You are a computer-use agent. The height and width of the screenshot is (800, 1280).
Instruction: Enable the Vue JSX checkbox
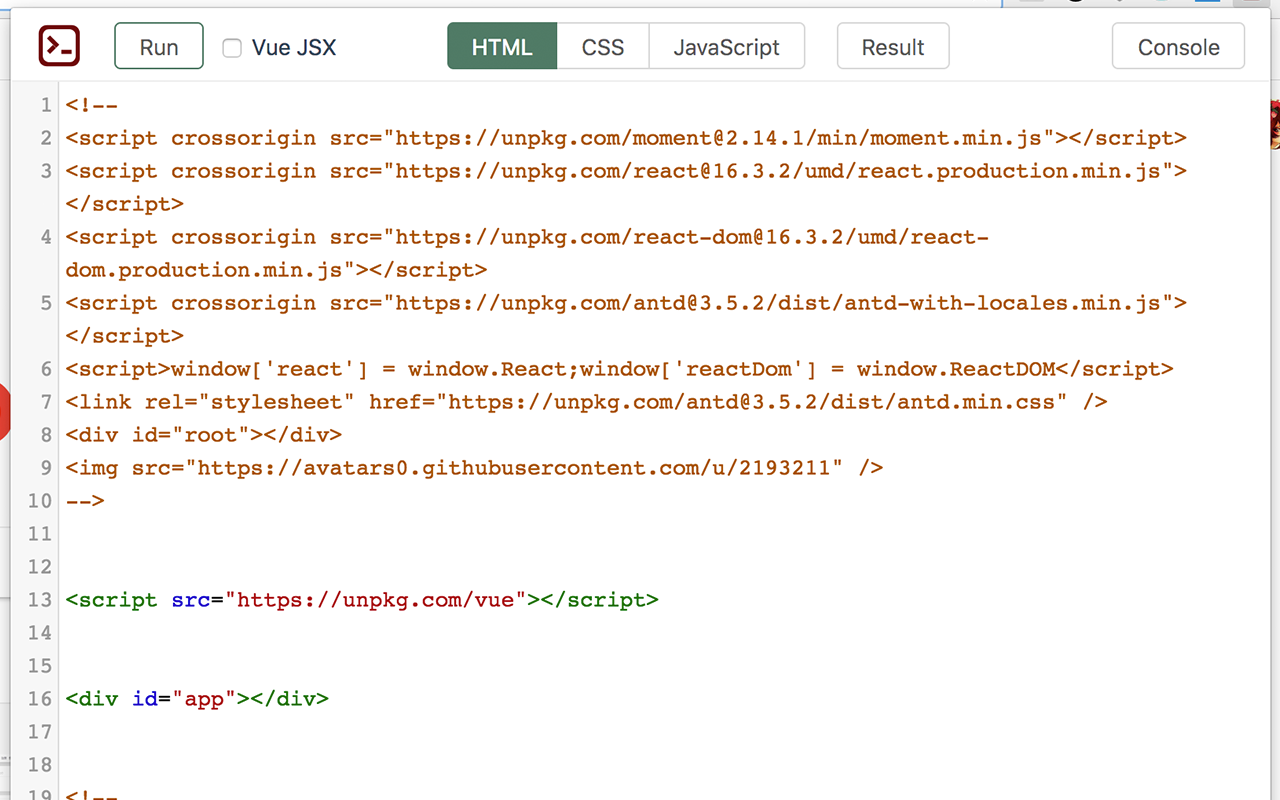click(232, 48)
